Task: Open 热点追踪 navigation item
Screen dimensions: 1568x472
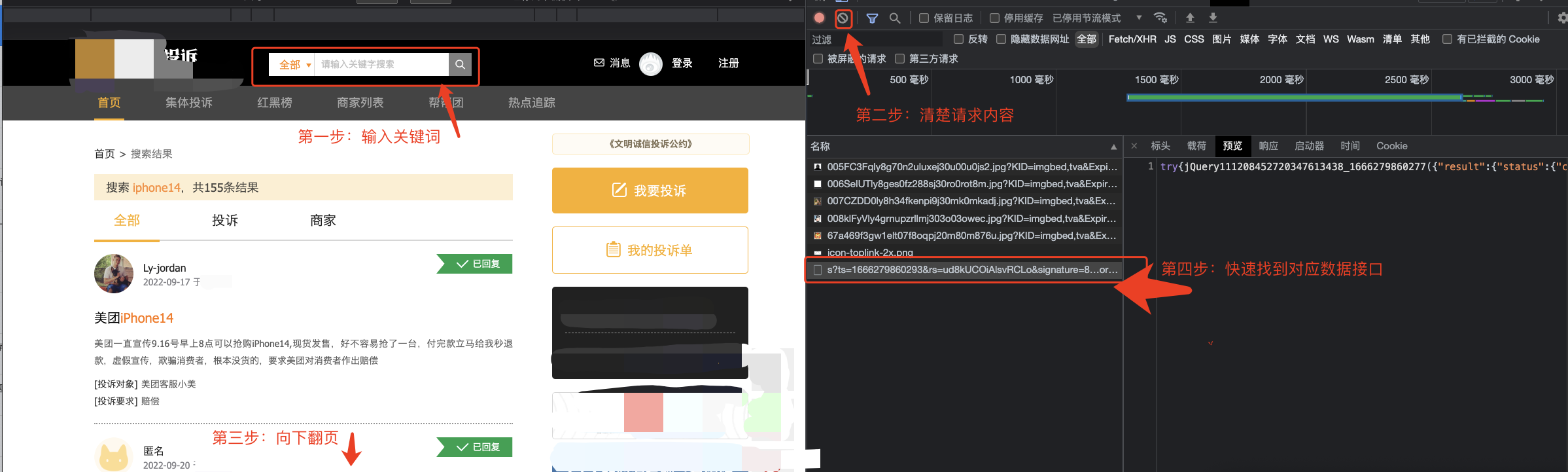Action: pos(532,103)
